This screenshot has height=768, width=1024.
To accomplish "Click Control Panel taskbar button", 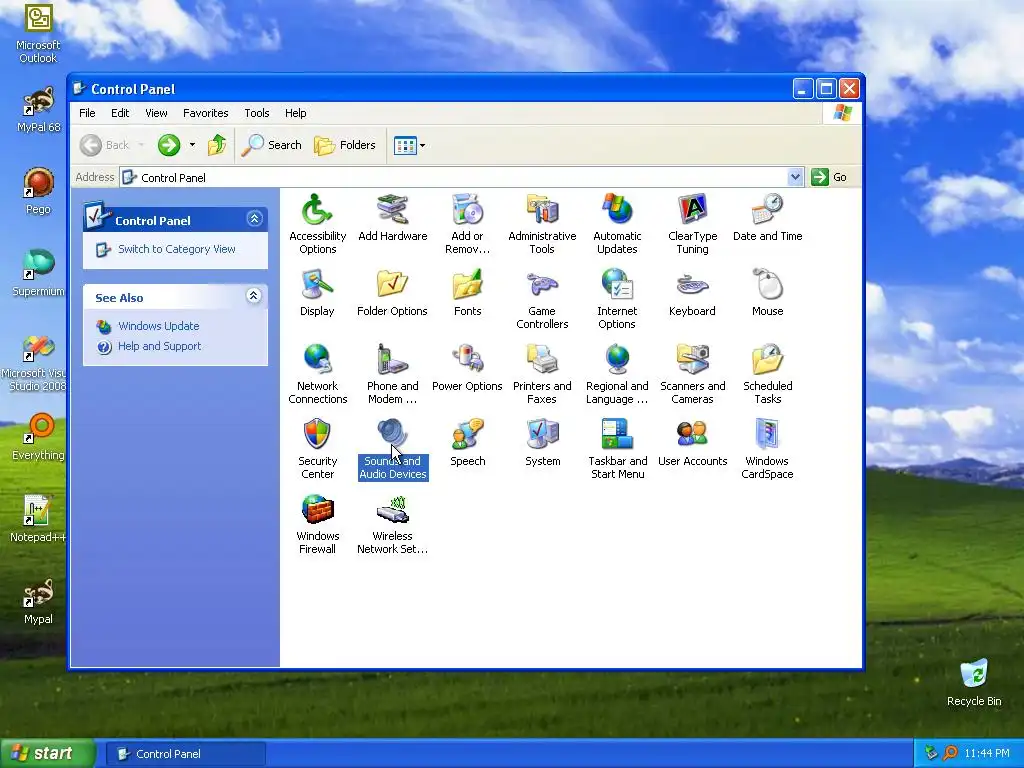I will (x=185, y=754).
